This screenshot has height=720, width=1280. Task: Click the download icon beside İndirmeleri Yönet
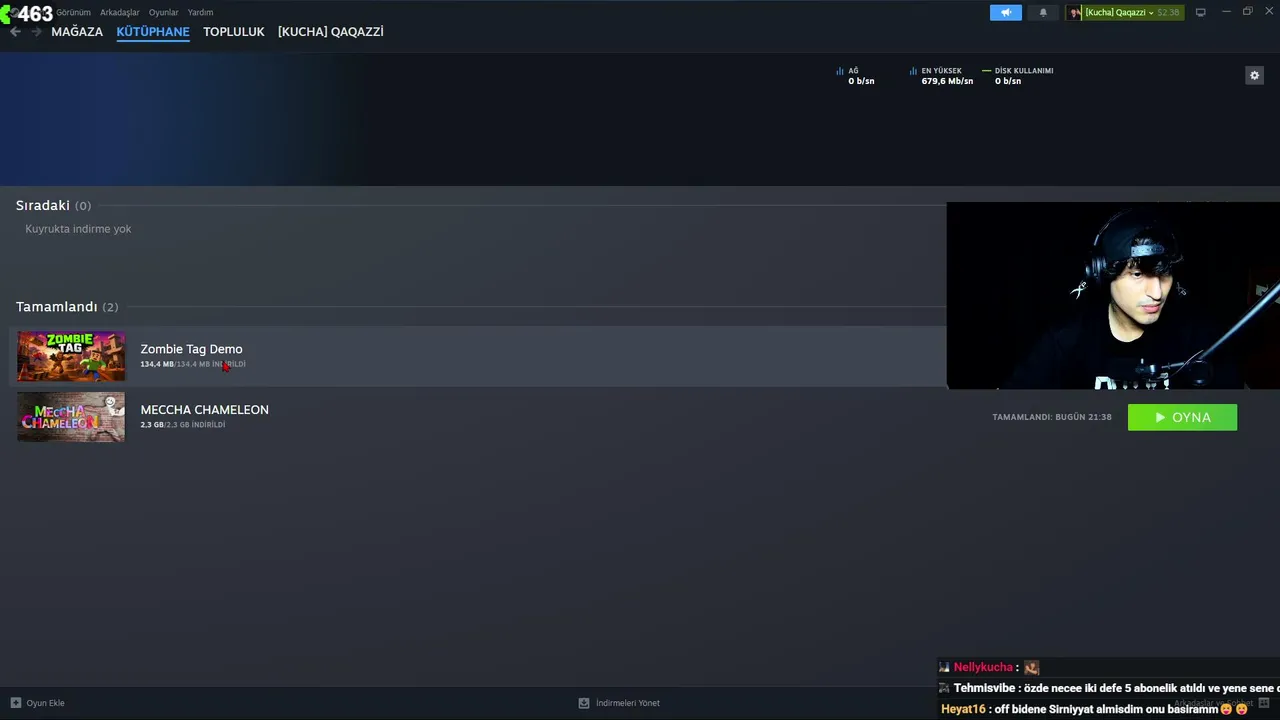584,703
